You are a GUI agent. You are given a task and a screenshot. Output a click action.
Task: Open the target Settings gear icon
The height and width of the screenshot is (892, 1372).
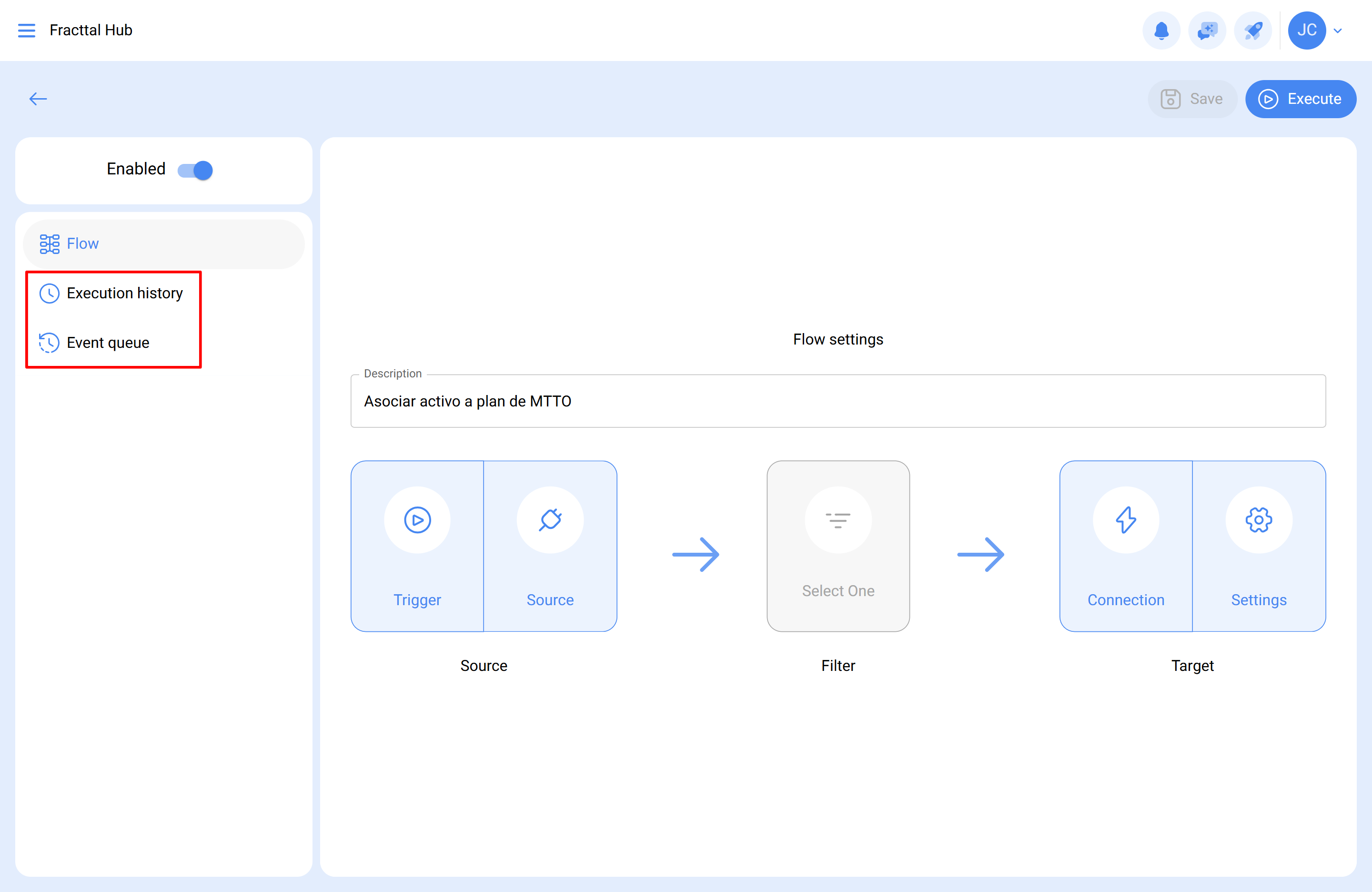(1259, 519)
